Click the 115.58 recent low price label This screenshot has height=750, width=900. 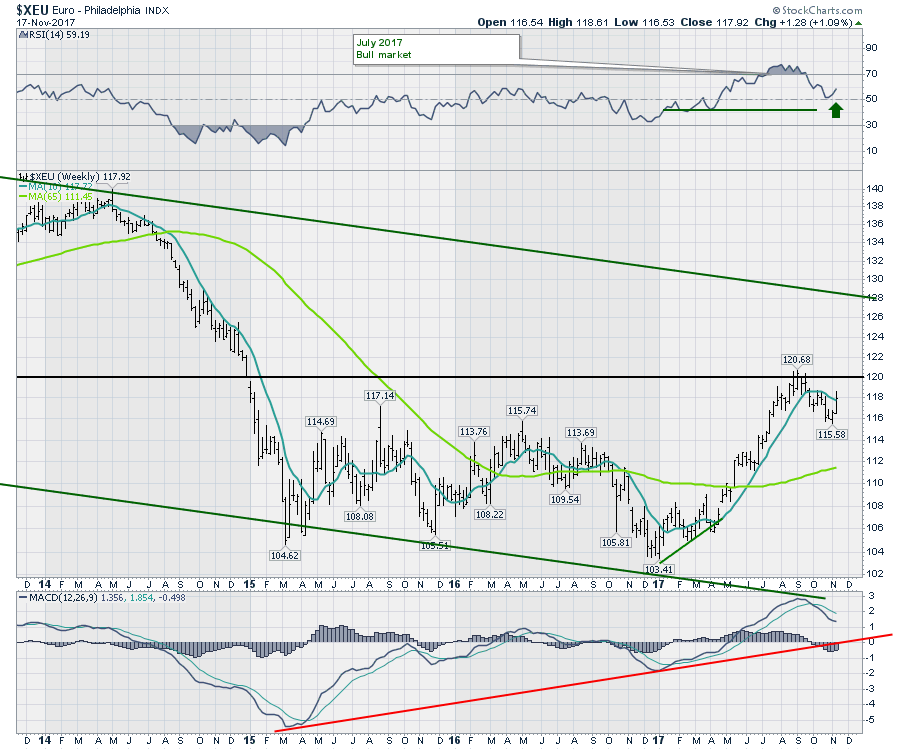(832, 434)
